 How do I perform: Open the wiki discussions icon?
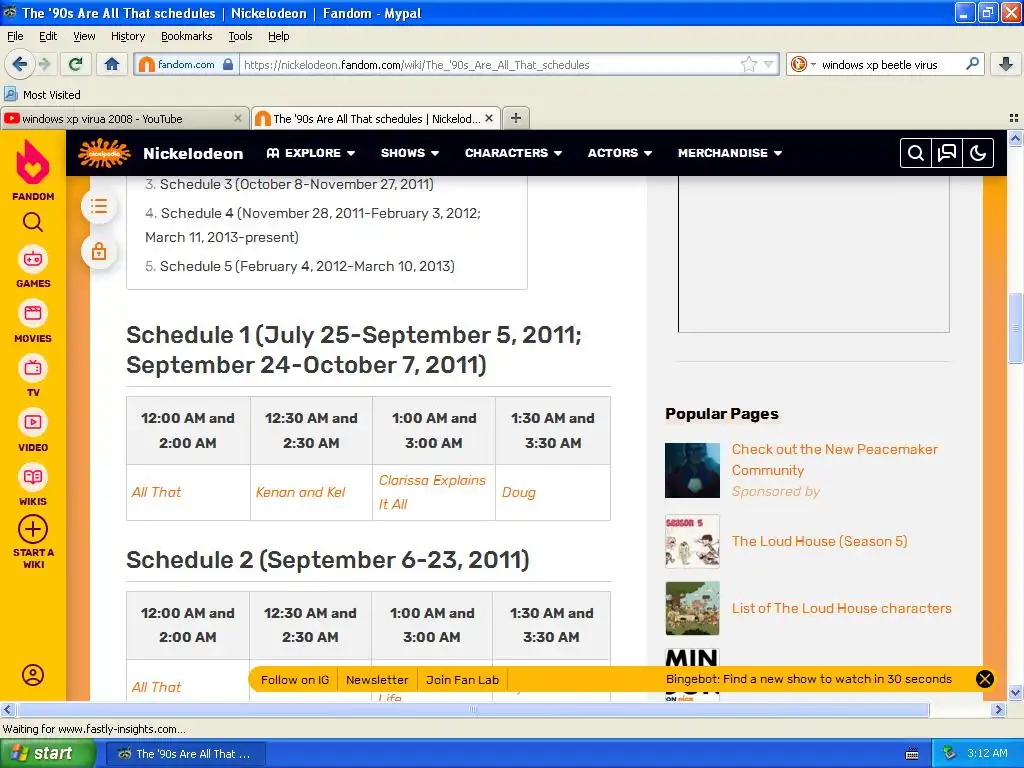pos(947,153)
